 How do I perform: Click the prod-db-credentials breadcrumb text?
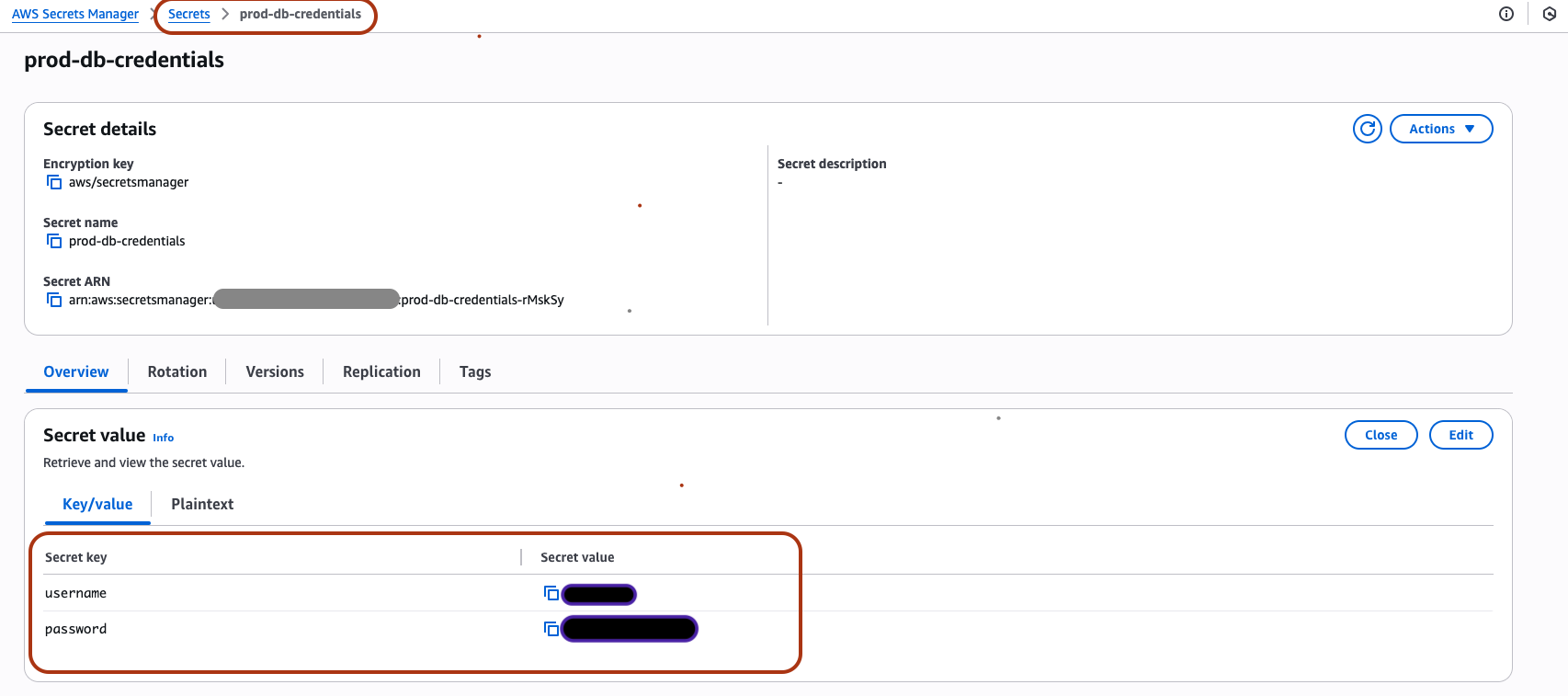[x=301, y=14]
